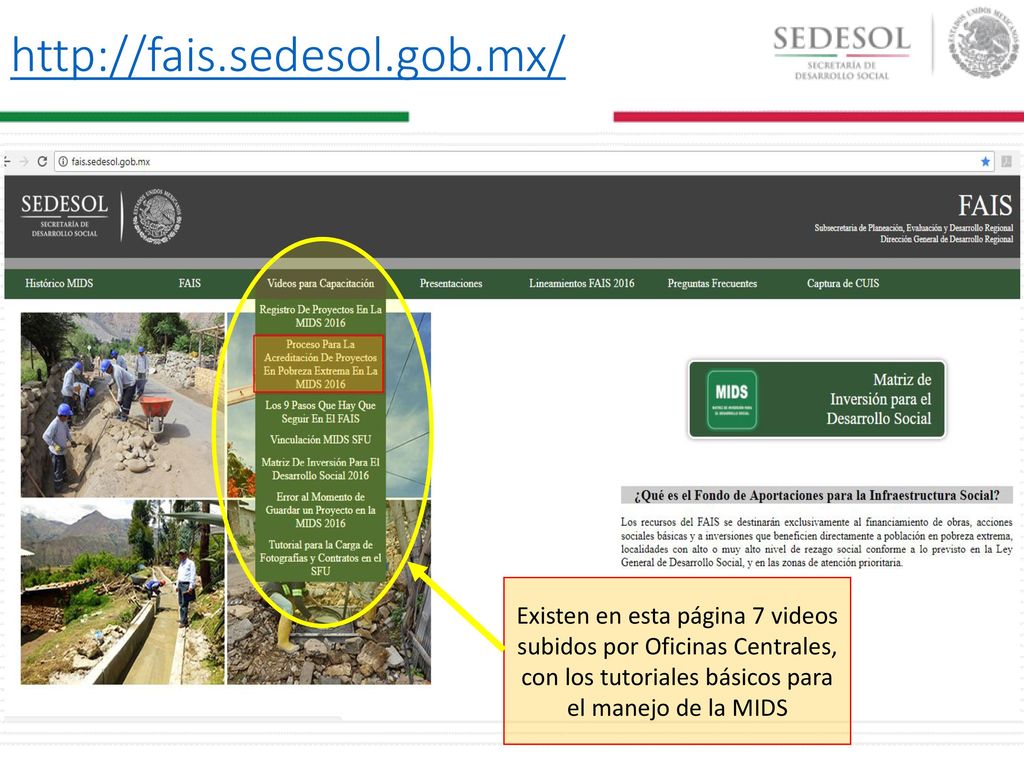Click the MIDS green badge icon

[x=731, y=400]
